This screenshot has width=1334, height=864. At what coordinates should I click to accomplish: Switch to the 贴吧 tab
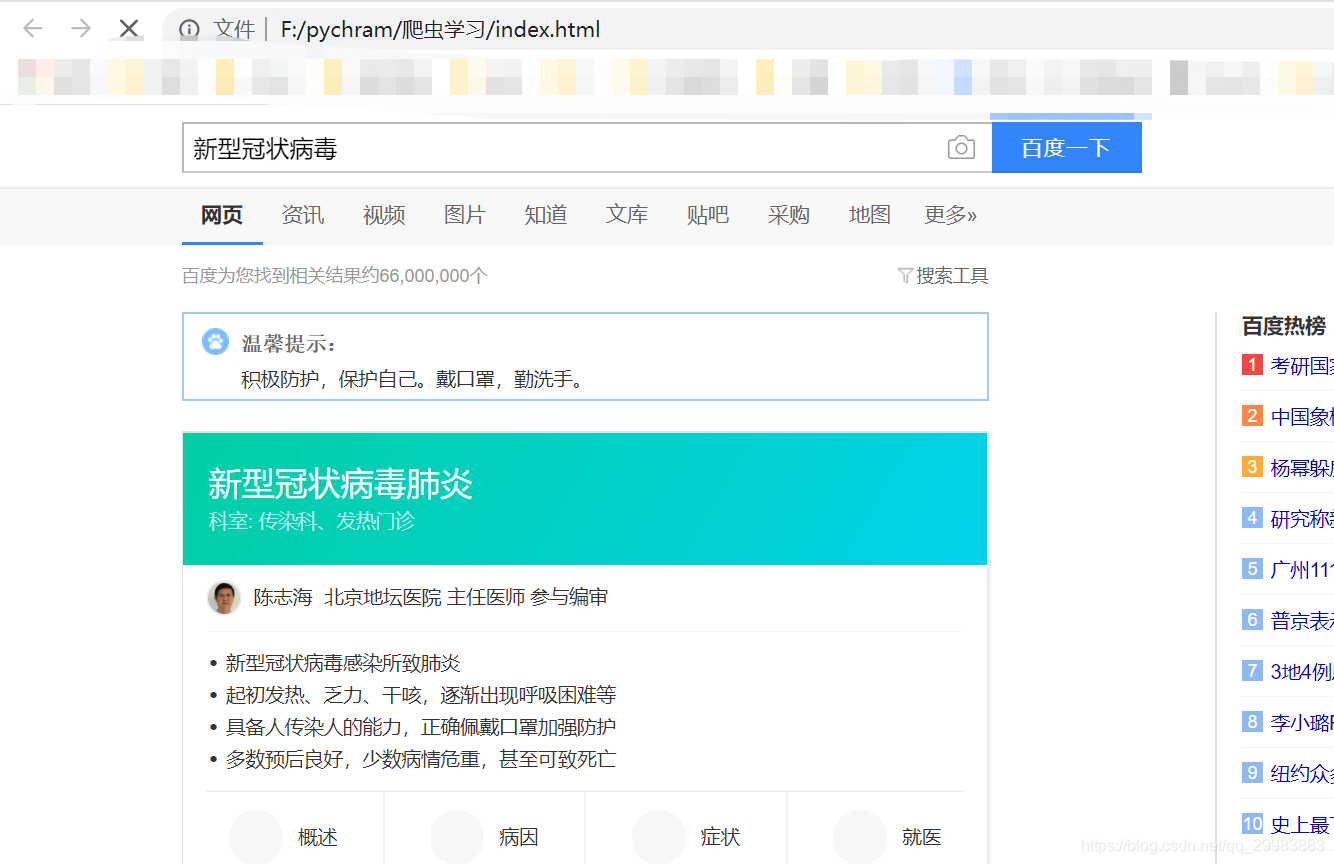[x=708, y=215]
